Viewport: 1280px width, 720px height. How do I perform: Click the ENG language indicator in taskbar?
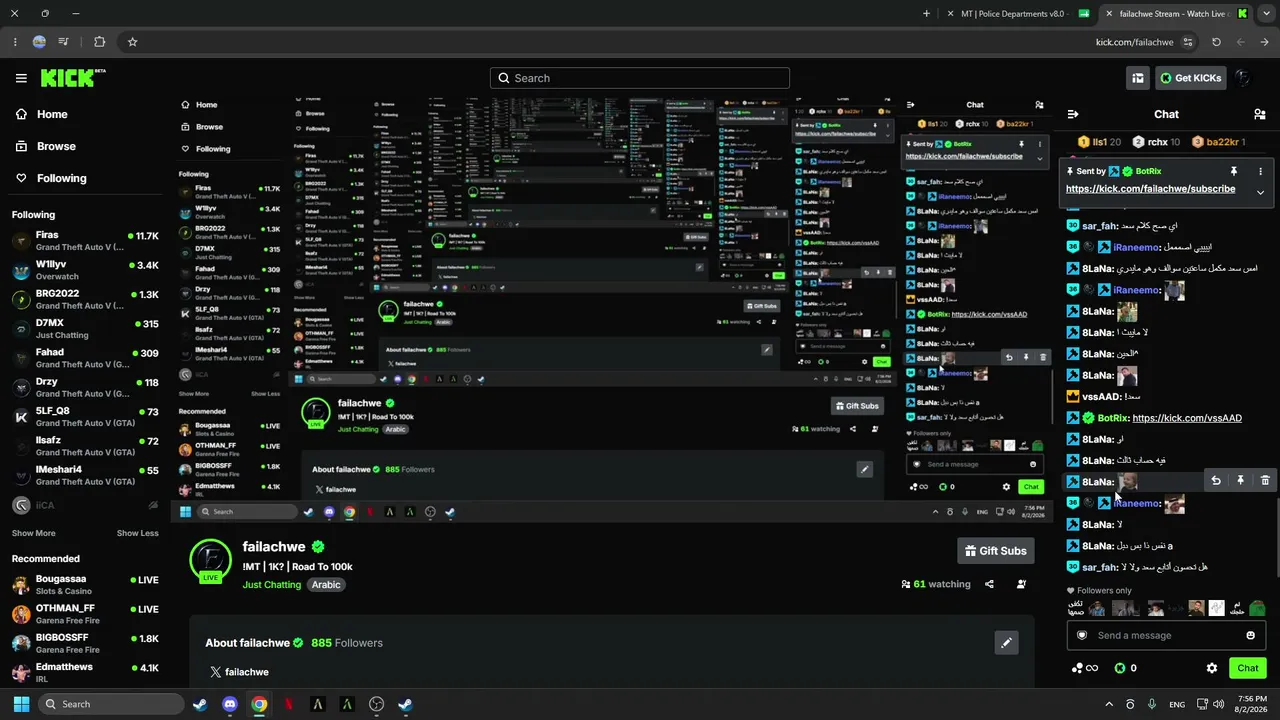1177,704
